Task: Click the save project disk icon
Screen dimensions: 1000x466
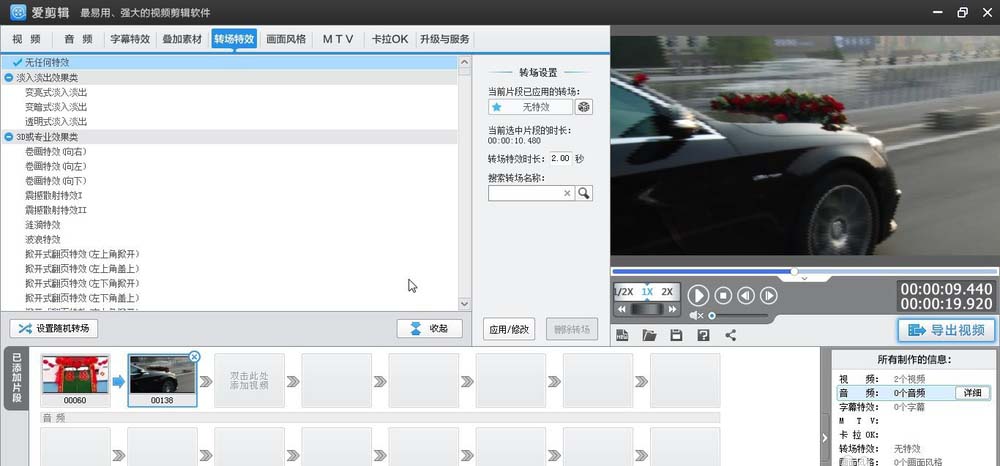Action: click(676, 334)
